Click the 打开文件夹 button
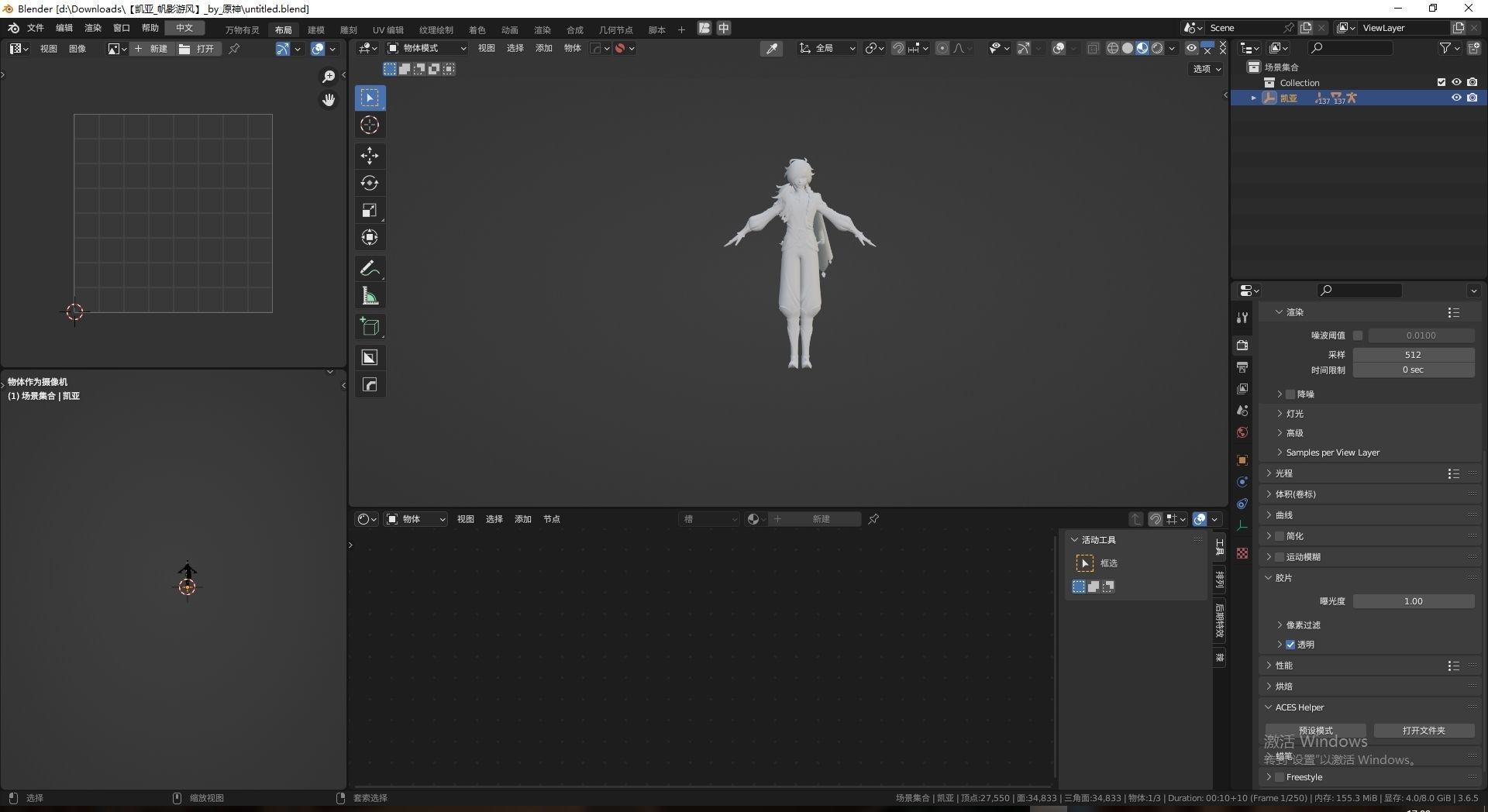The image size is (1488, 812). coord(1424,731)
